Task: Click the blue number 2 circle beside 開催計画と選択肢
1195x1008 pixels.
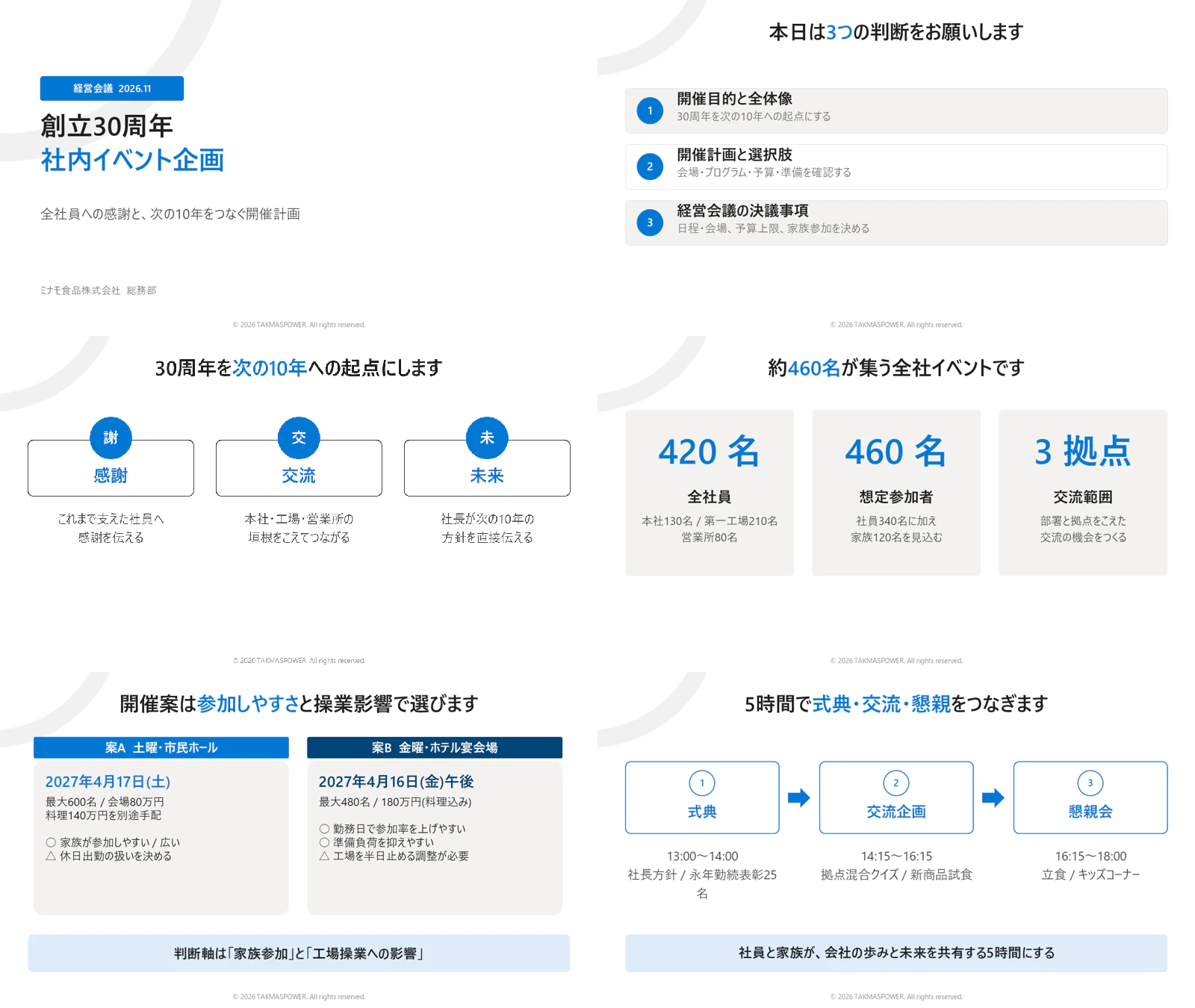Action: click(650, 167)
